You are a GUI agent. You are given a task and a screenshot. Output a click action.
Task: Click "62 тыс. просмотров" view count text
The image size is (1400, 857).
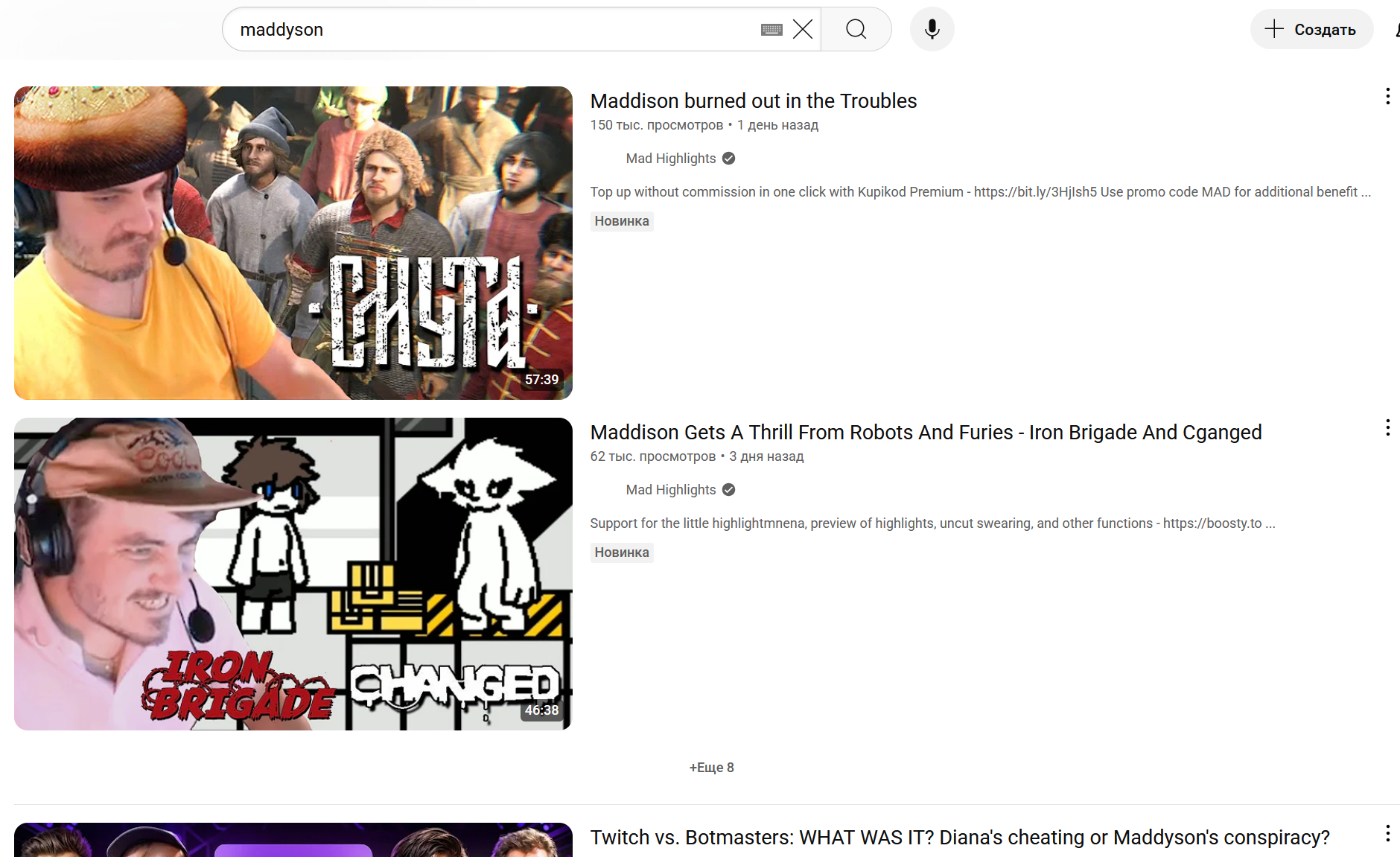(653, 456)
